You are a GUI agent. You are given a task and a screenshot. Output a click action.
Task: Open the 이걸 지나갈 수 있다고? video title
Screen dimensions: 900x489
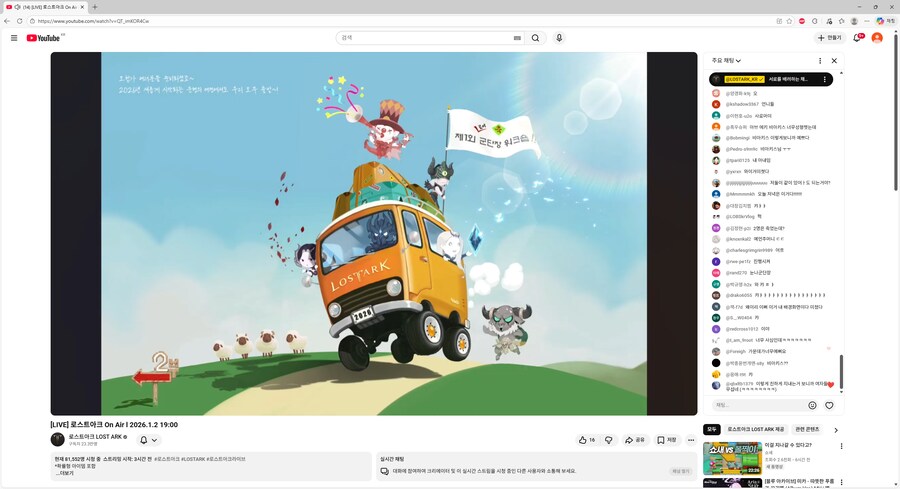point(788,445)
